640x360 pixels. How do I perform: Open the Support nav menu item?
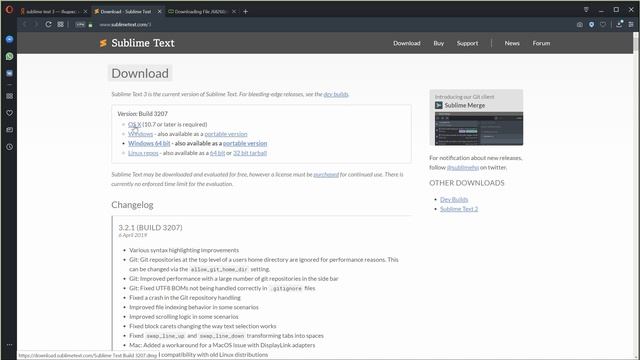pos(467,43)
